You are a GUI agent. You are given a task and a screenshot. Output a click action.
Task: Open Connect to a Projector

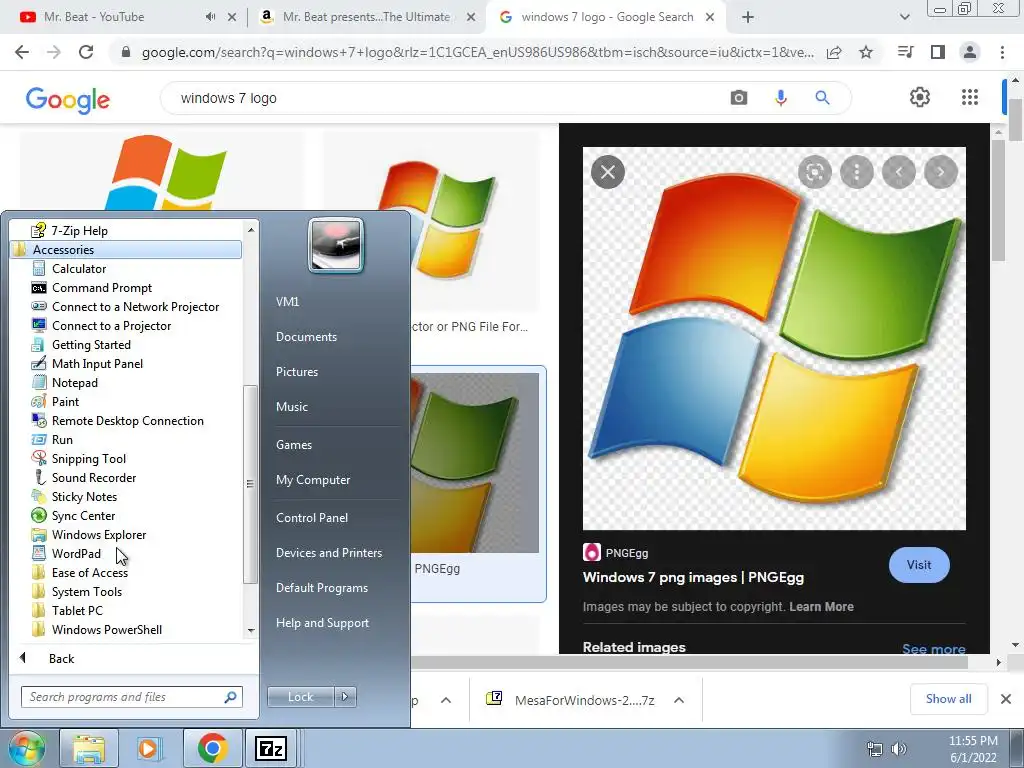(x=111, y=325)
